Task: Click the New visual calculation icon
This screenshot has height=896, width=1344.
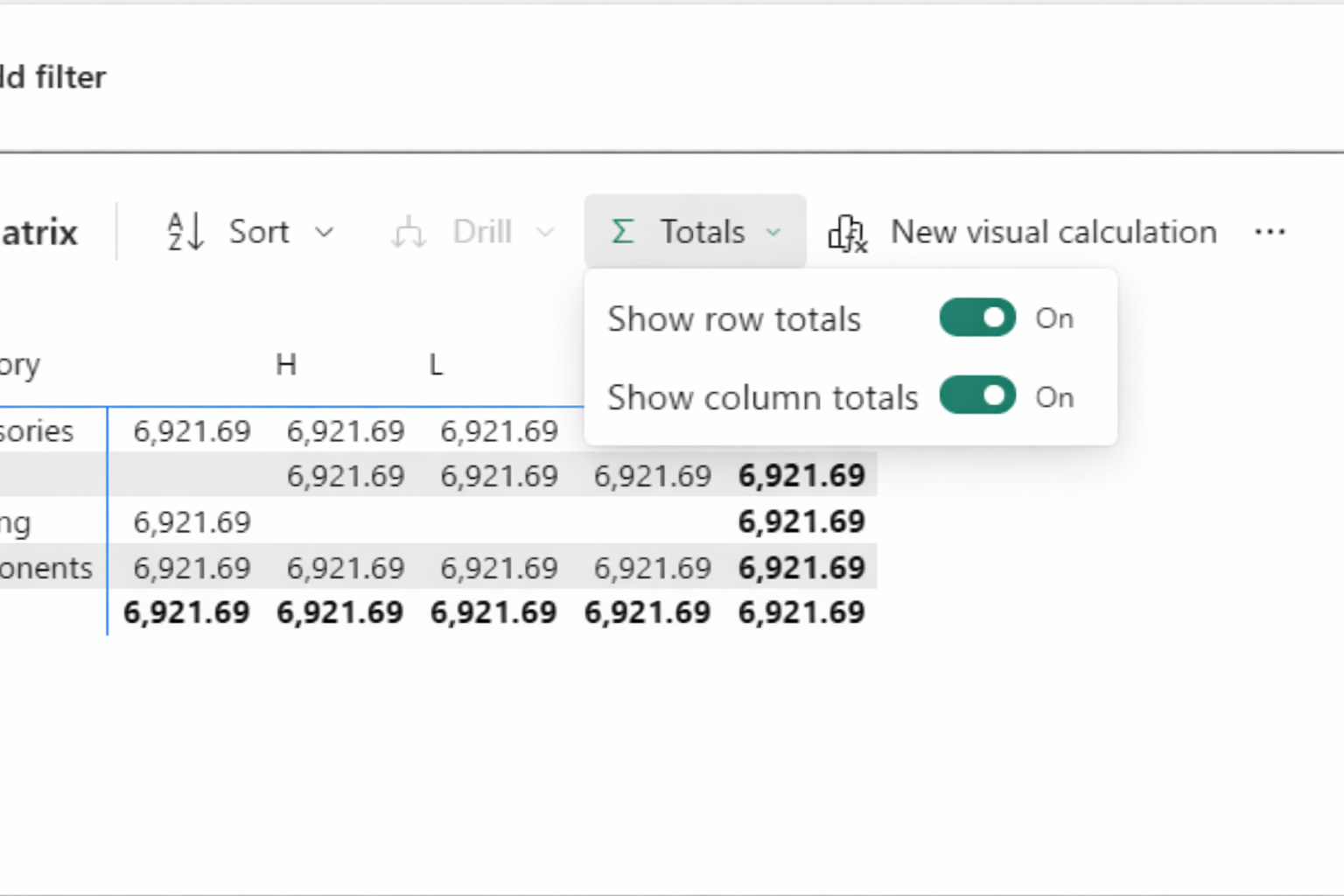Action: click(848, 233)
